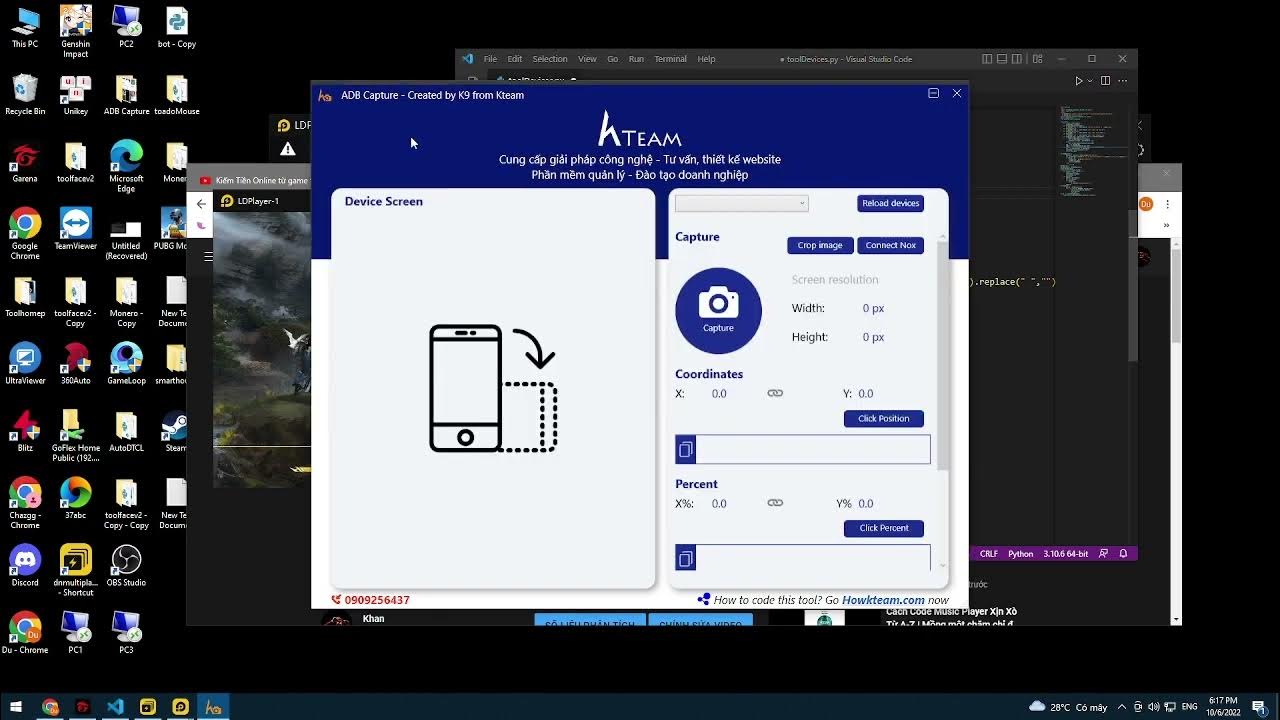Image resolution: width=1280 pixels, height=720 pixels.
Task: Click the ADB Capture title bar logo icon
Action: [325, 95]
